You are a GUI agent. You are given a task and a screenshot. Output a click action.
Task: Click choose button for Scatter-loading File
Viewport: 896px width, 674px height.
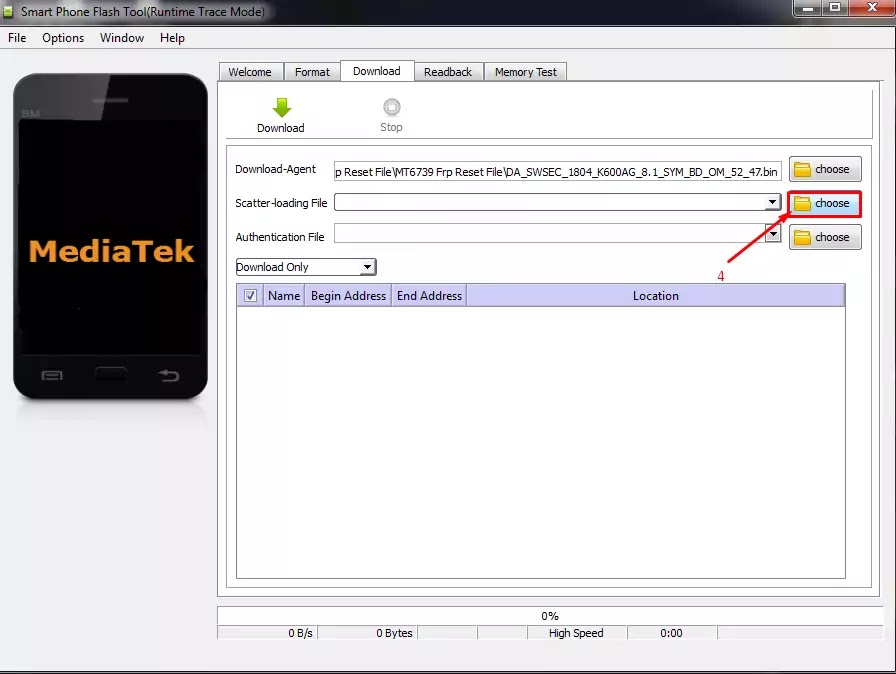point(825,203)
